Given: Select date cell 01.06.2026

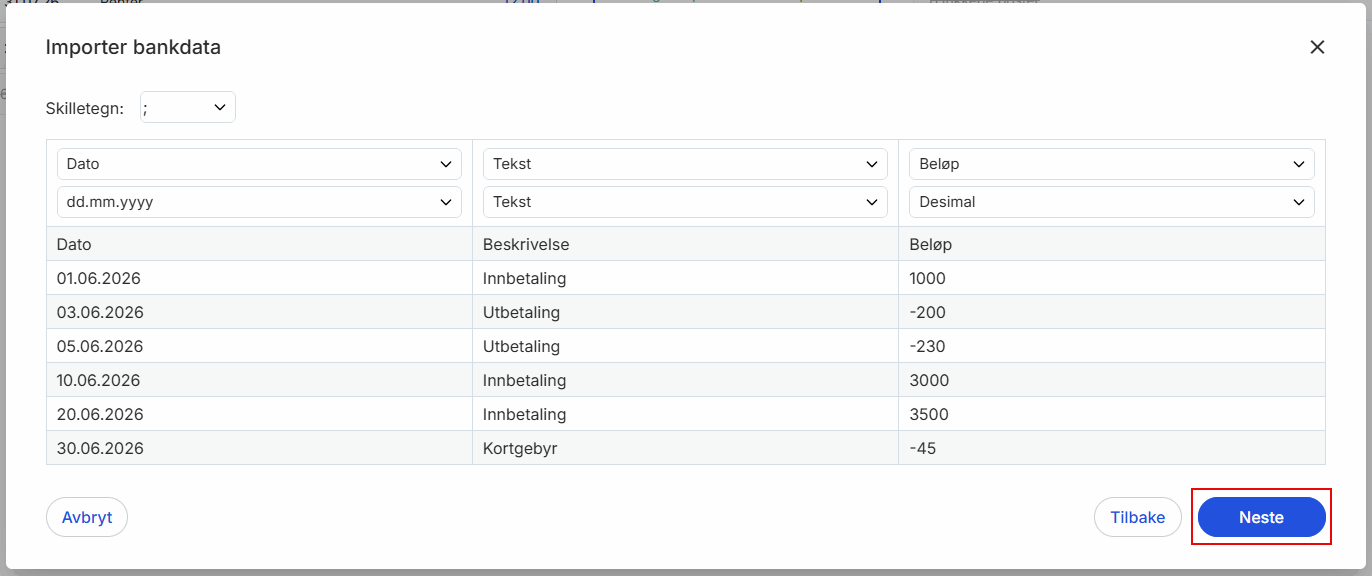Looking at the screenshot, I should 259,278.
